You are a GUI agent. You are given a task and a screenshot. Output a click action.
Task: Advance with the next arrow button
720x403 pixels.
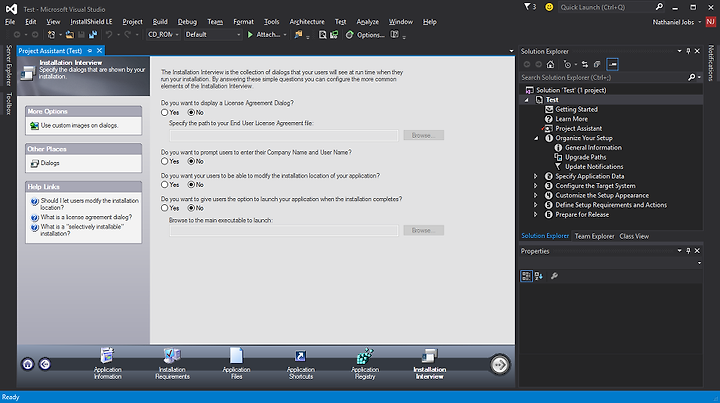click(x=499, y=364)
